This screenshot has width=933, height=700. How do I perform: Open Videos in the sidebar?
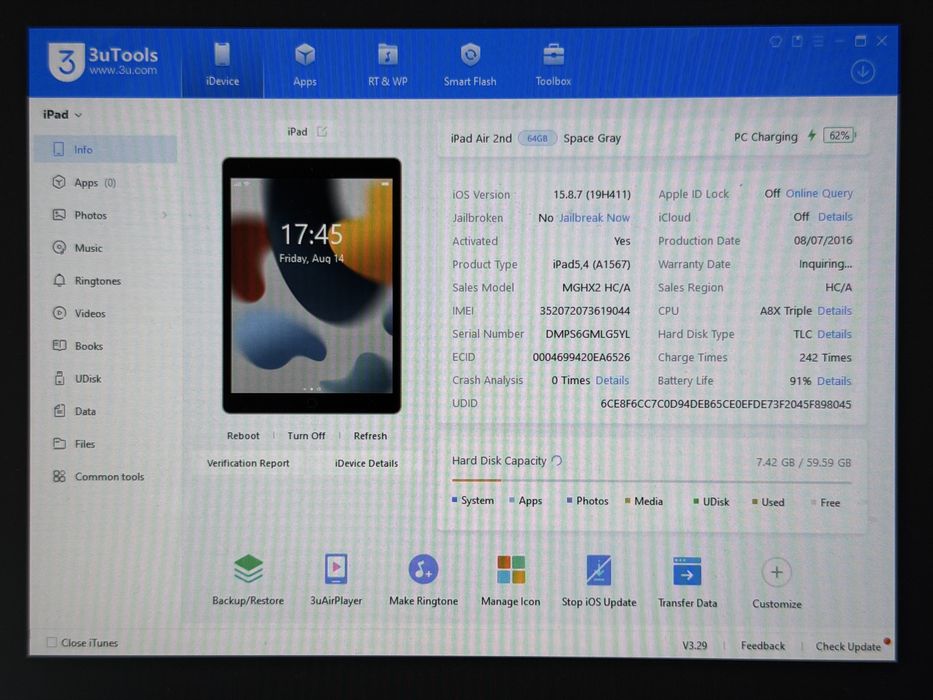tap(105, 314)
